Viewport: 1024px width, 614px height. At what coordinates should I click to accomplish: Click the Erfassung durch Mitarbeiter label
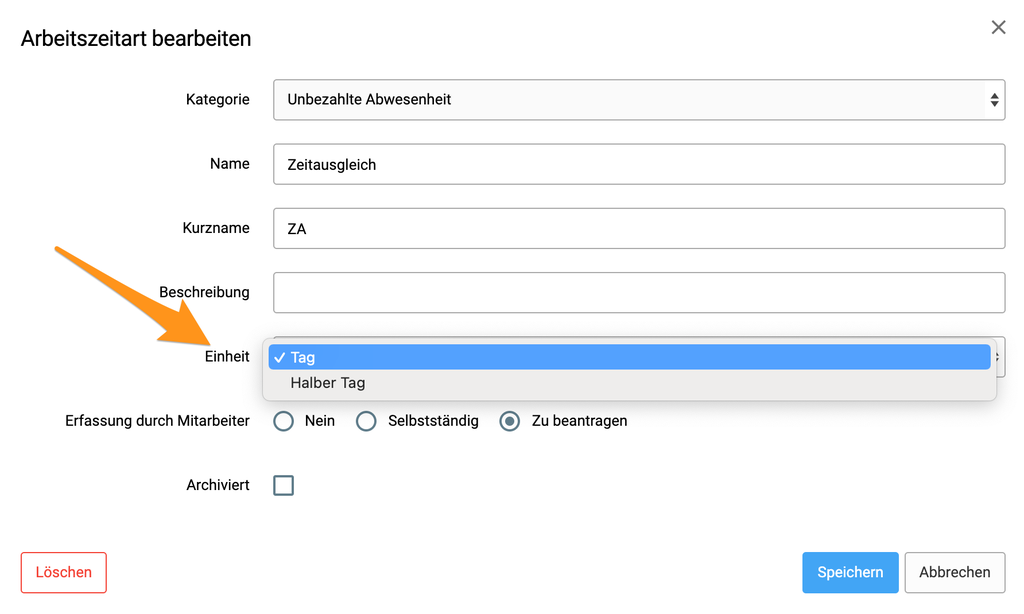point(157,421)
